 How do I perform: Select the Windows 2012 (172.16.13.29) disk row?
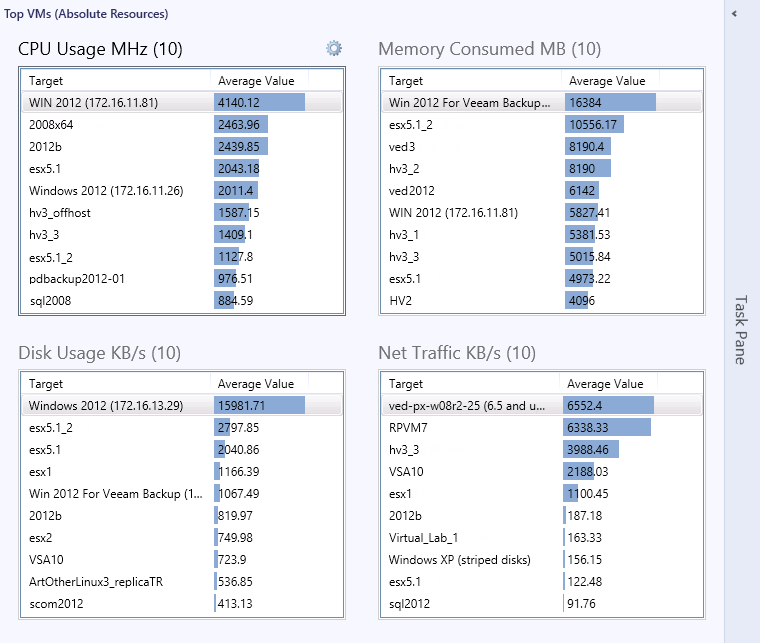[182, 406]
